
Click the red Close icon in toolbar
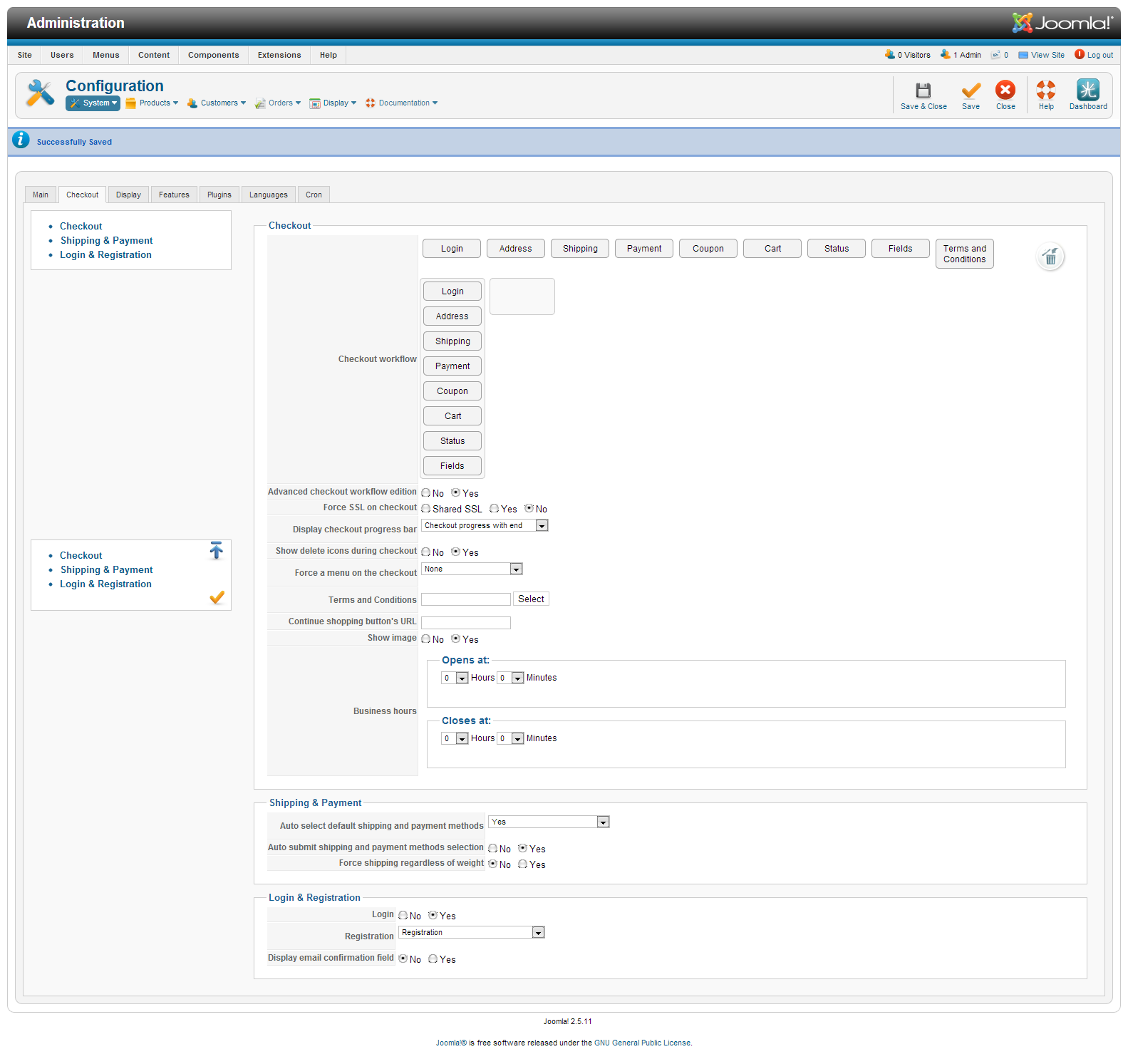pyautogui.click(x=1005, y=91)
